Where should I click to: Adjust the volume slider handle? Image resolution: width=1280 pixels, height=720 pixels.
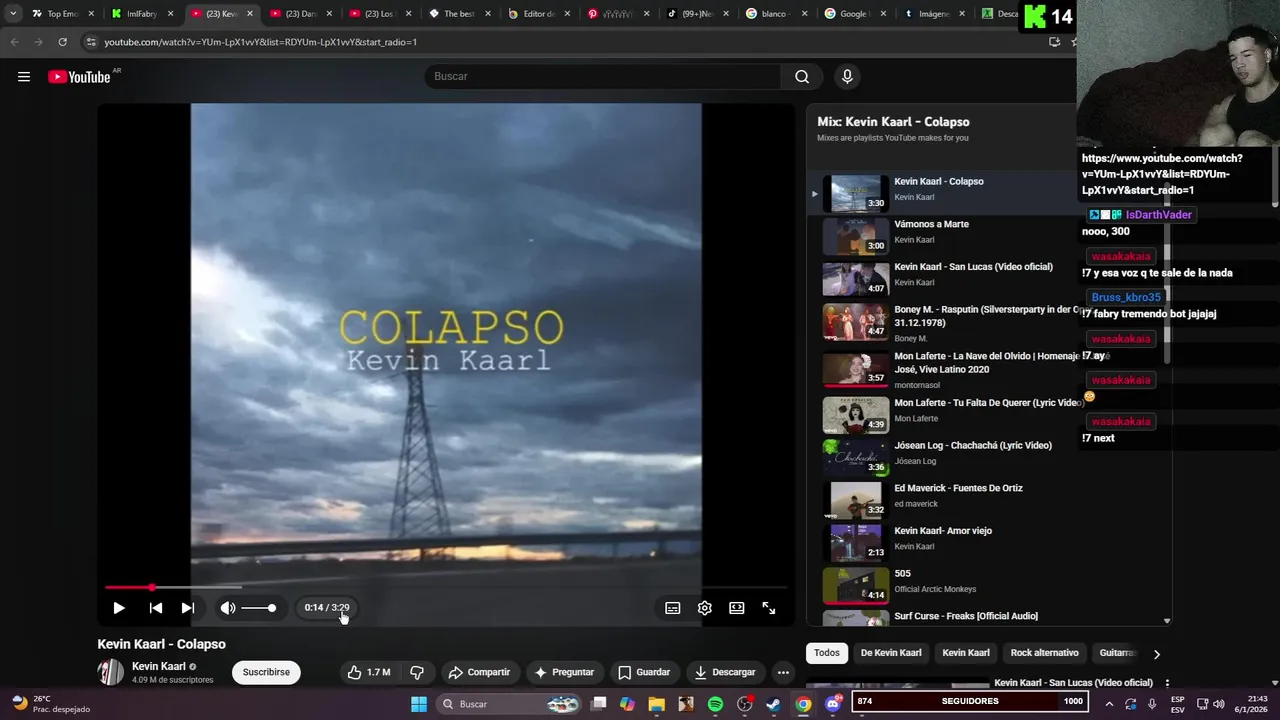(x=272, y=608)
